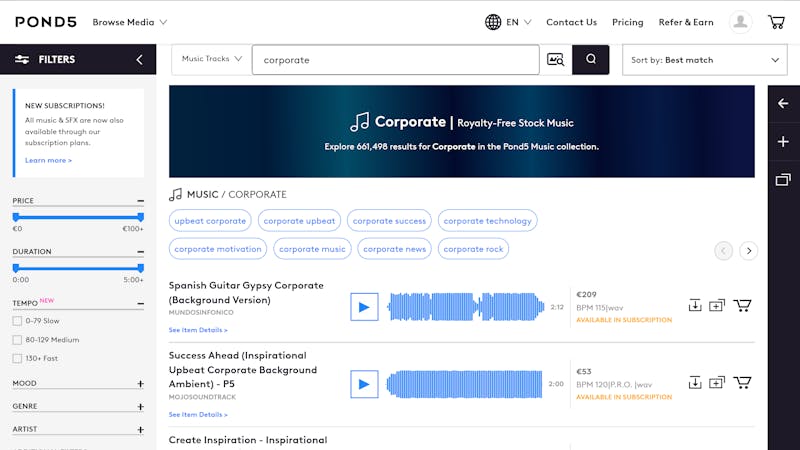Screen dimensions: 800x450
Task: Click the search field containing corporate
Action: (x=395, y=60)
